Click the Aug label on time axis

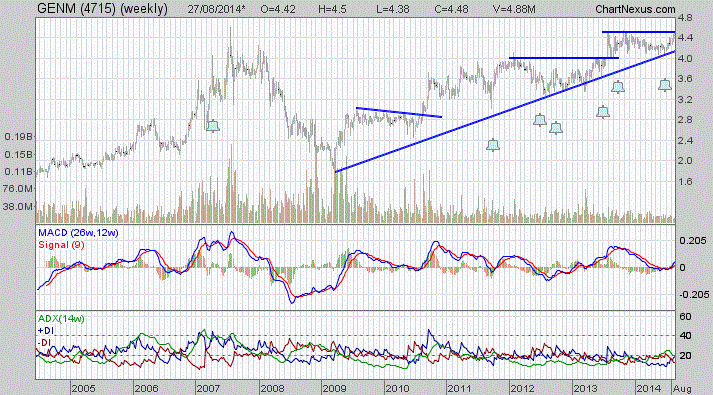point(683,389)
